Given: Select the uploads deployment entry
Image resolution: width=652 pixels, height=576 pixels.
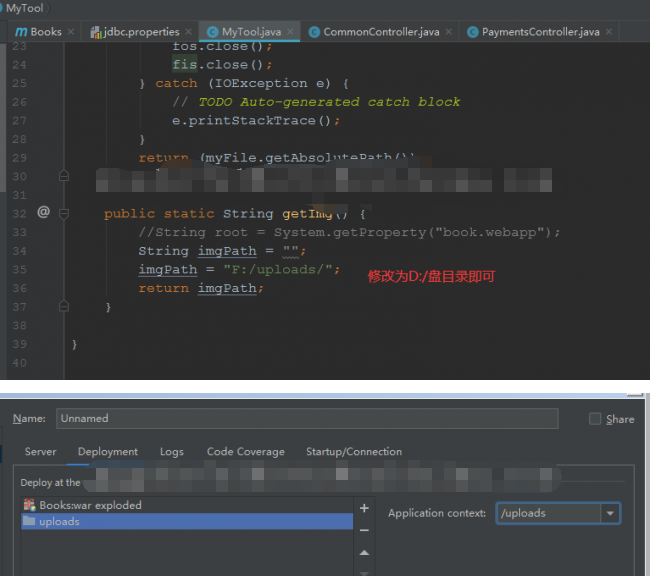Looking at the screenshot, I should [187, 521].
